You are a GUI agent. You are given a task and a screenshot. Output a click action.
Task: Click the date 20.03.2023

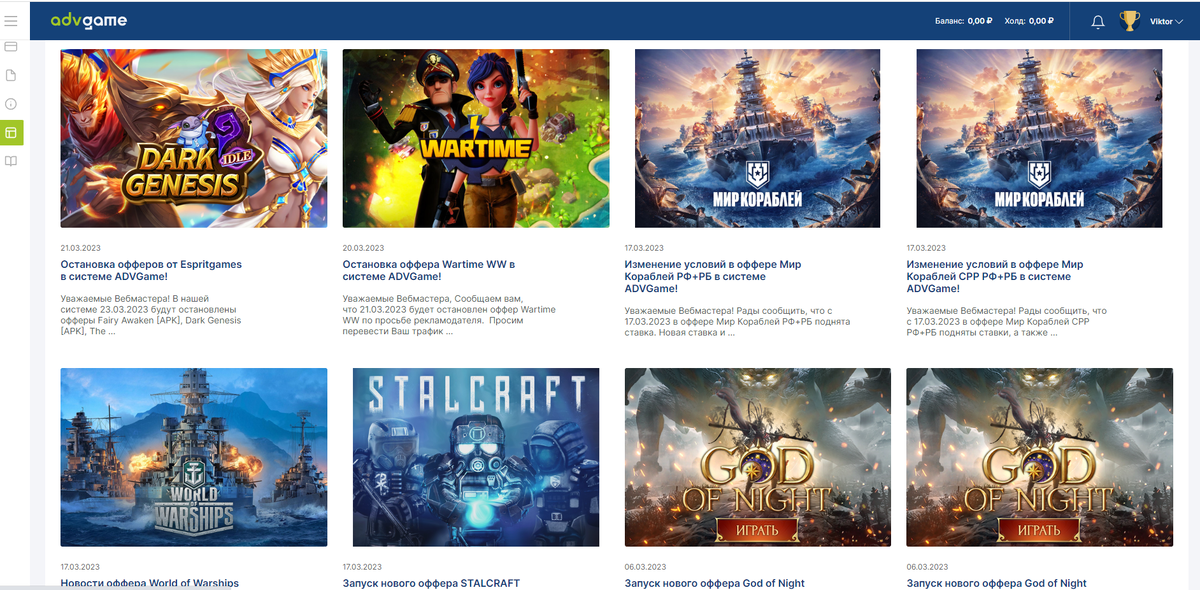(x=363, y=247)
